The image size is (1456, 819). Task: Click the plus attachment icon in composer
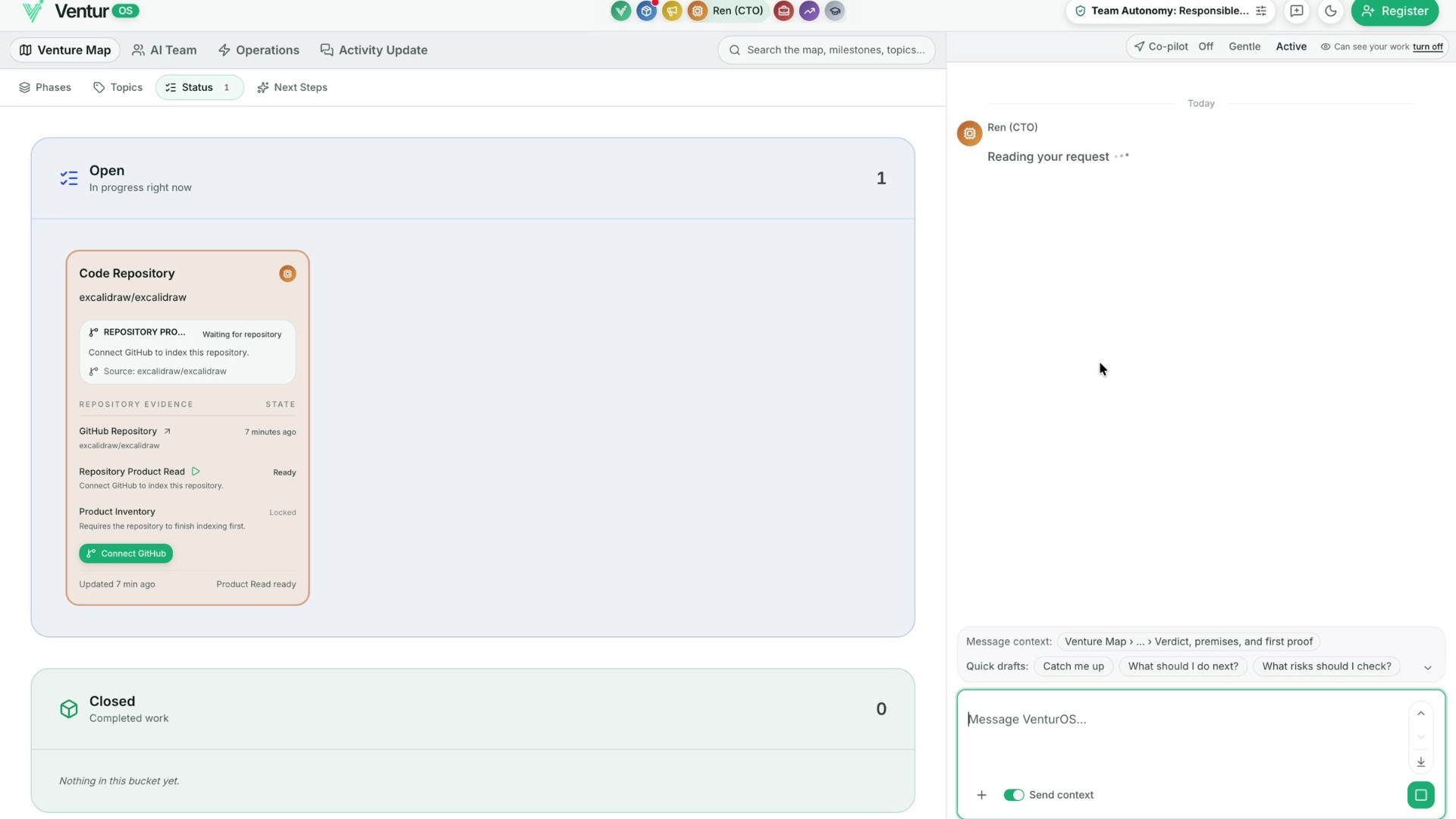pyautogui.click(x=981, y=795)
